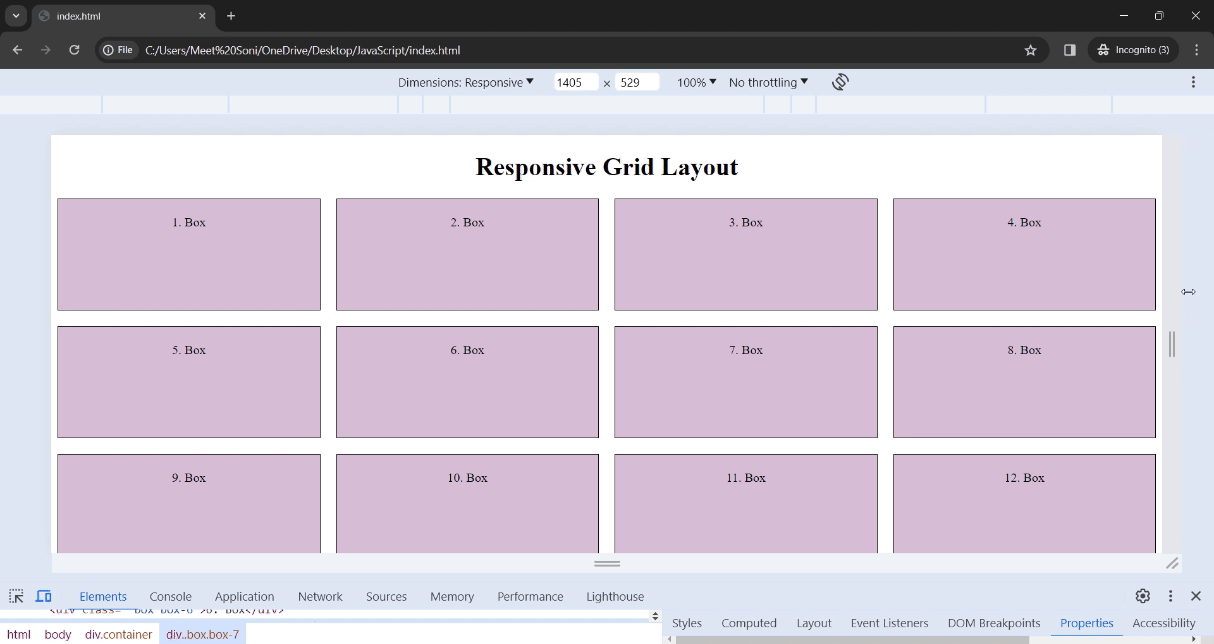The width and height of the screenshot is (1214, 644).
Task: Click the '6. Box' grid item
Action: tap(467, 382)
